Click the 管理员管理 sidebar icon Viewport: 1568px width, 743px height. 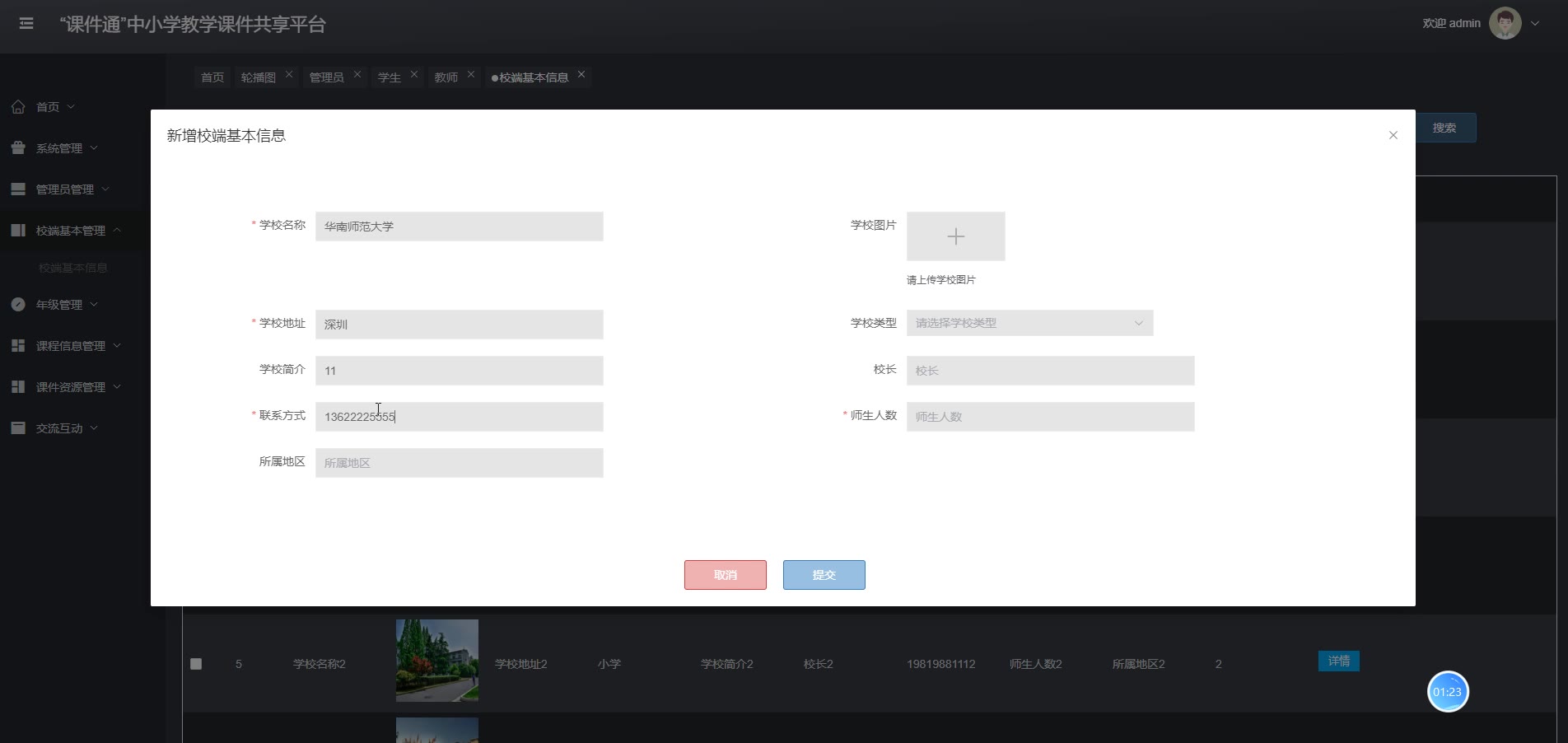coord(18,189)
